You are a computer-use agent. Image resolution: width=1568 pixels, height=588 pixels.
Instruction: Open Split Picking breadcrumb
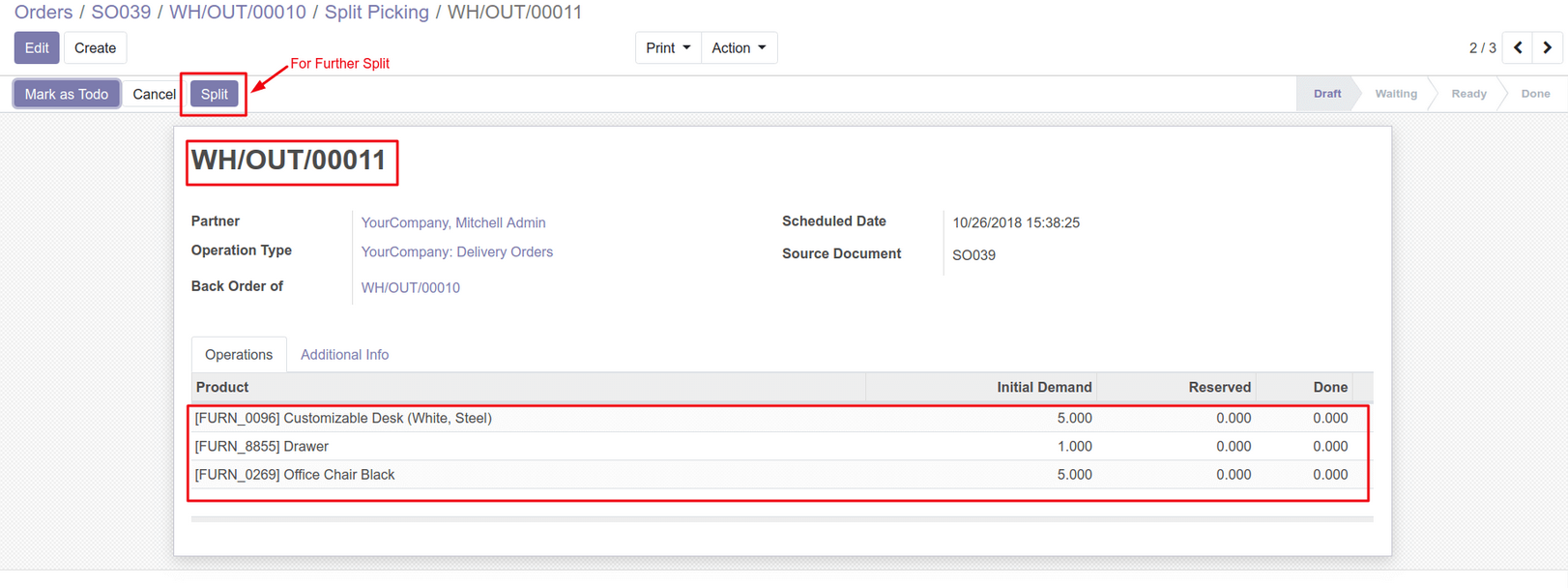point(376,13)
